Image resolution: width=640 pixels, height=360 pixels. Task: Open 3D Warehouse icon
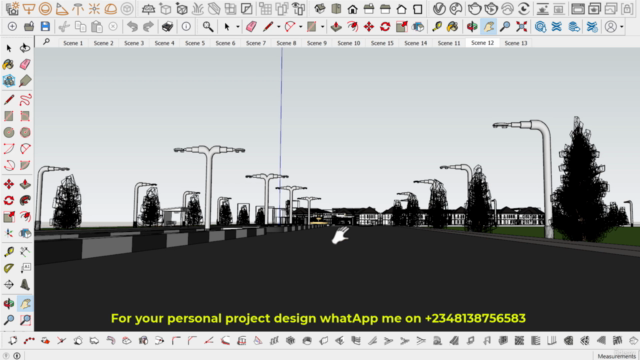pos(540,27)
